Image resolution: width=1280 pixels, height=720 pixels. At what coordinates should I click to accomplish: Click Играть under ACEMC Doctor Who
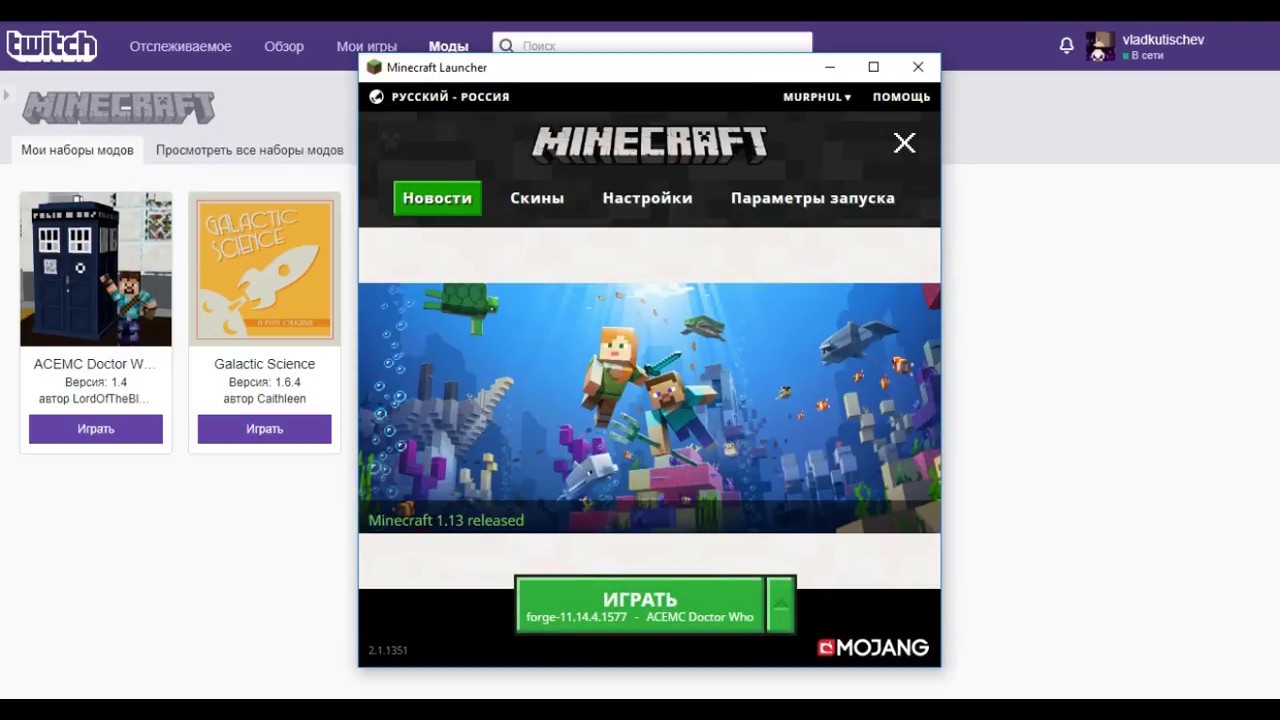(96, 429)
